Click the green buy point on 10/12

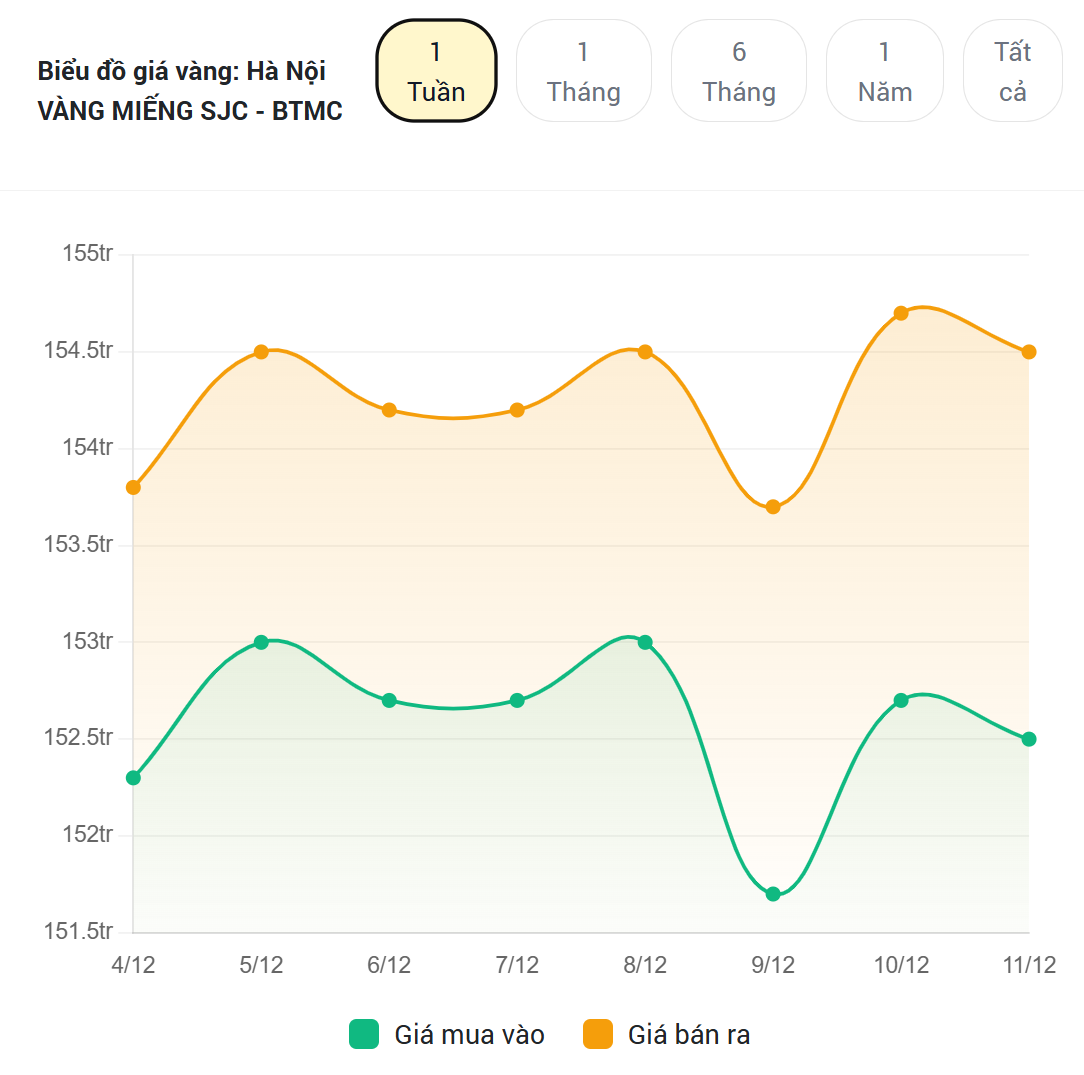click(901, 700)
